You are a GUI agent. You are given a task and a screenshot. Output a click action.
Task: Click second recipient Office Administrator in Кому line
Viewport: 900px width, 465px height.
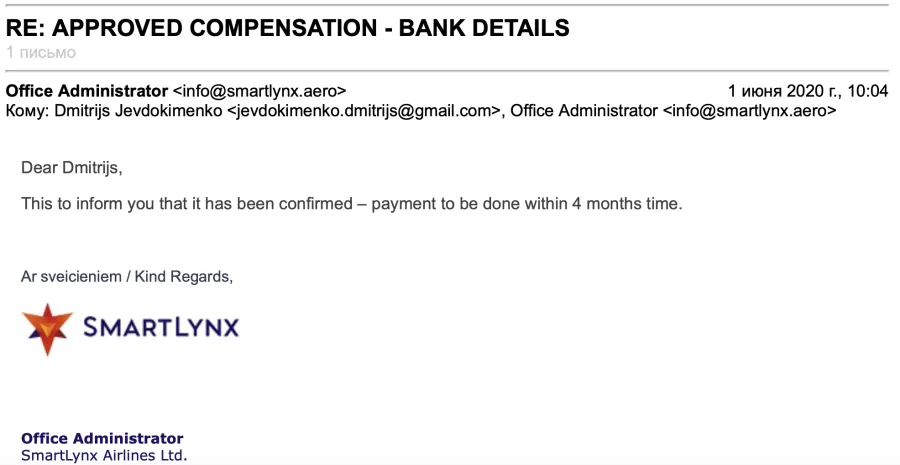tap(584, 110)
